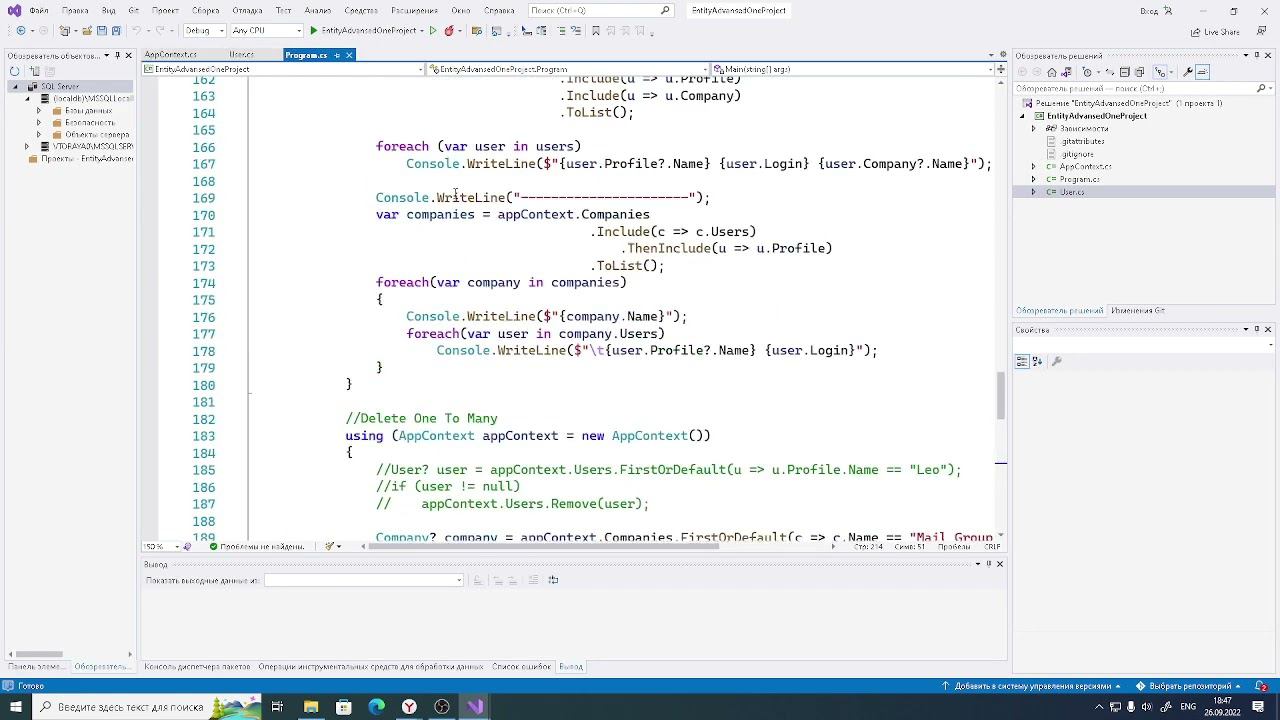Expand the AppContext.cs node in Solution Explorer
Screen dimensions: 1280x720
[x=1034, y=167]
